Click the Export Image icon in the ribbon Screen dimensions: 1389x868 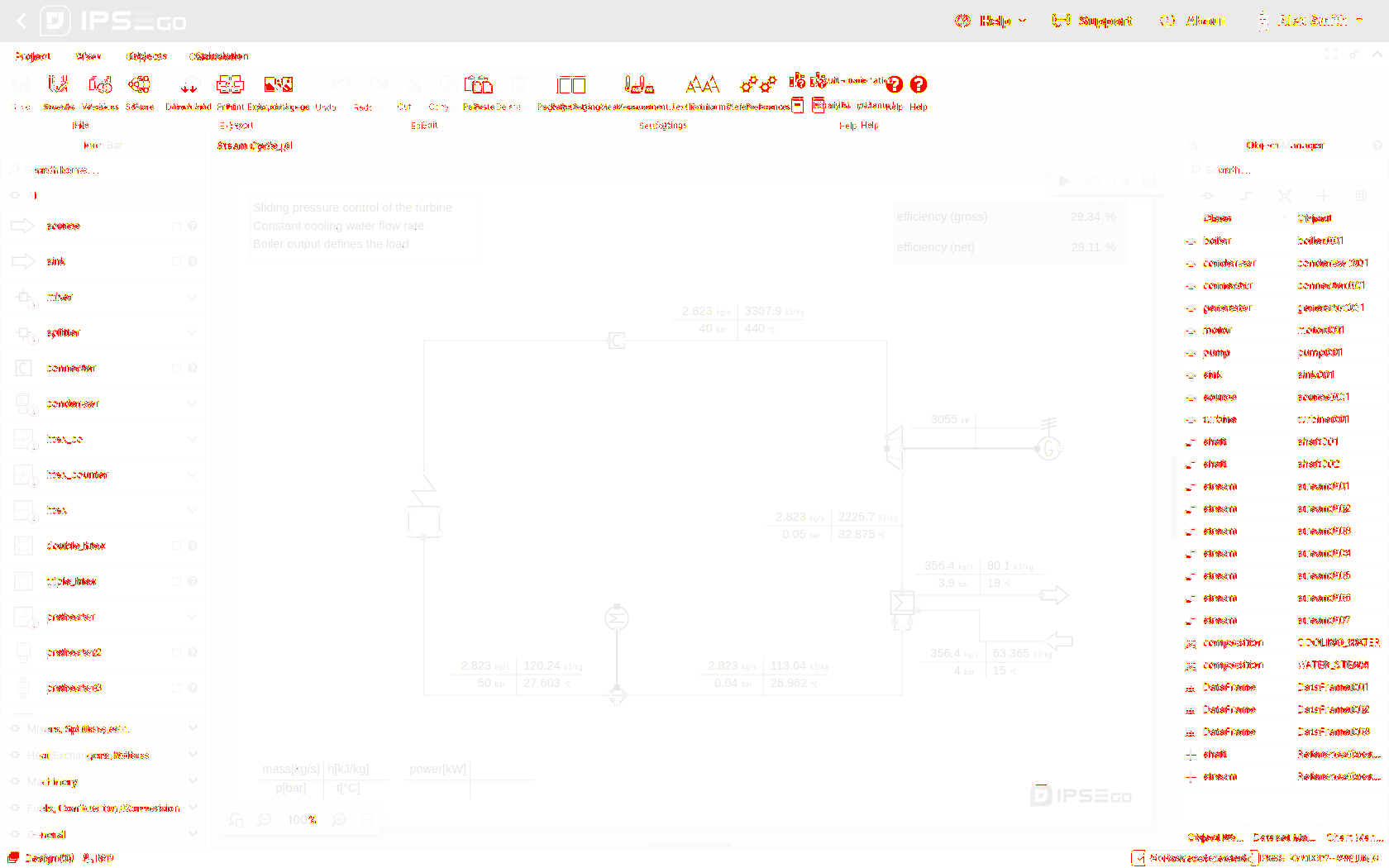[278, 85]
